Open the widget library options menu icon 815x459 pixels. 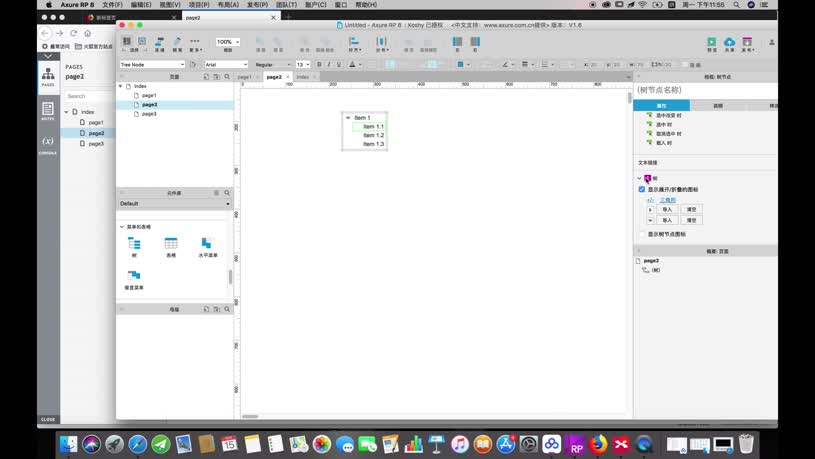pos(216,193)
